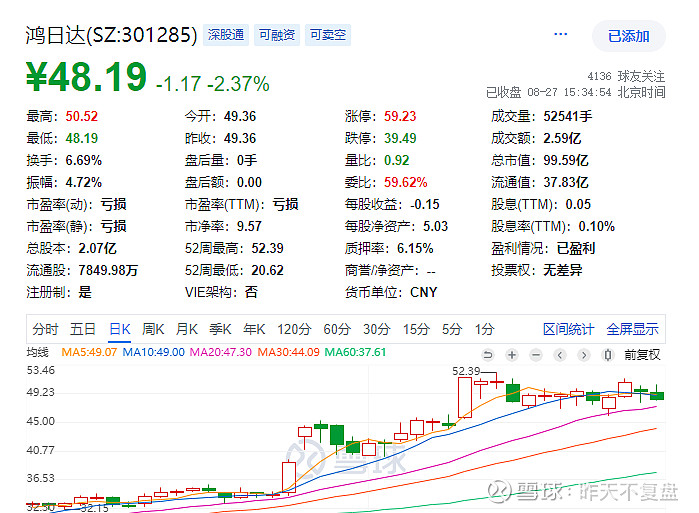Click the MA5:49.07 indicator label

click(x=89, y=352)
